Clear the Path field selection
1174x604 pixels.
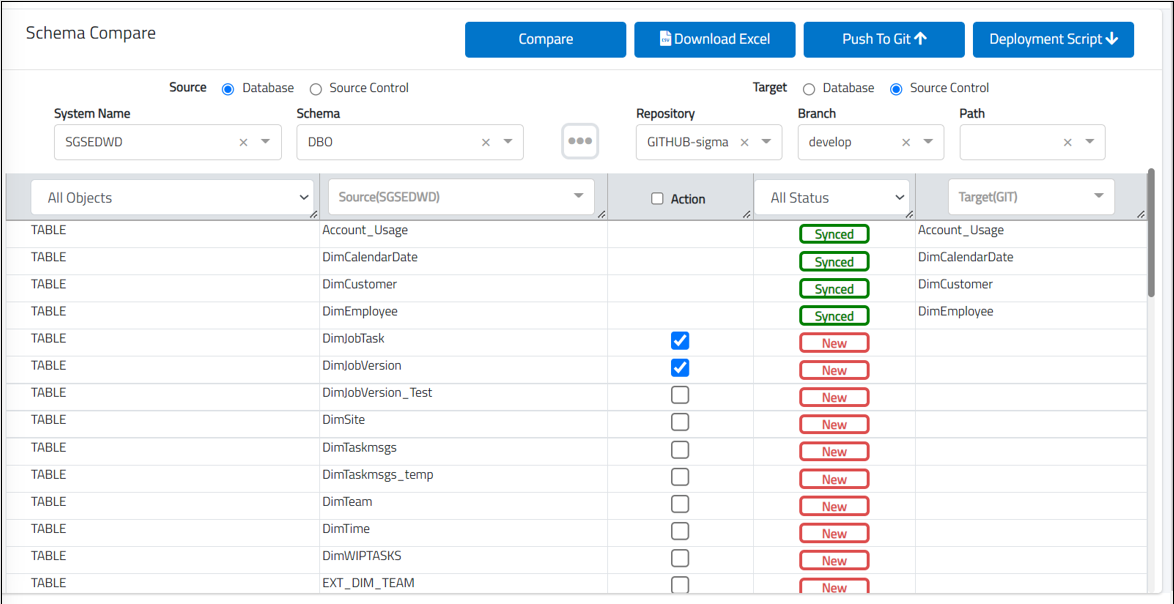click(1068, 142)
